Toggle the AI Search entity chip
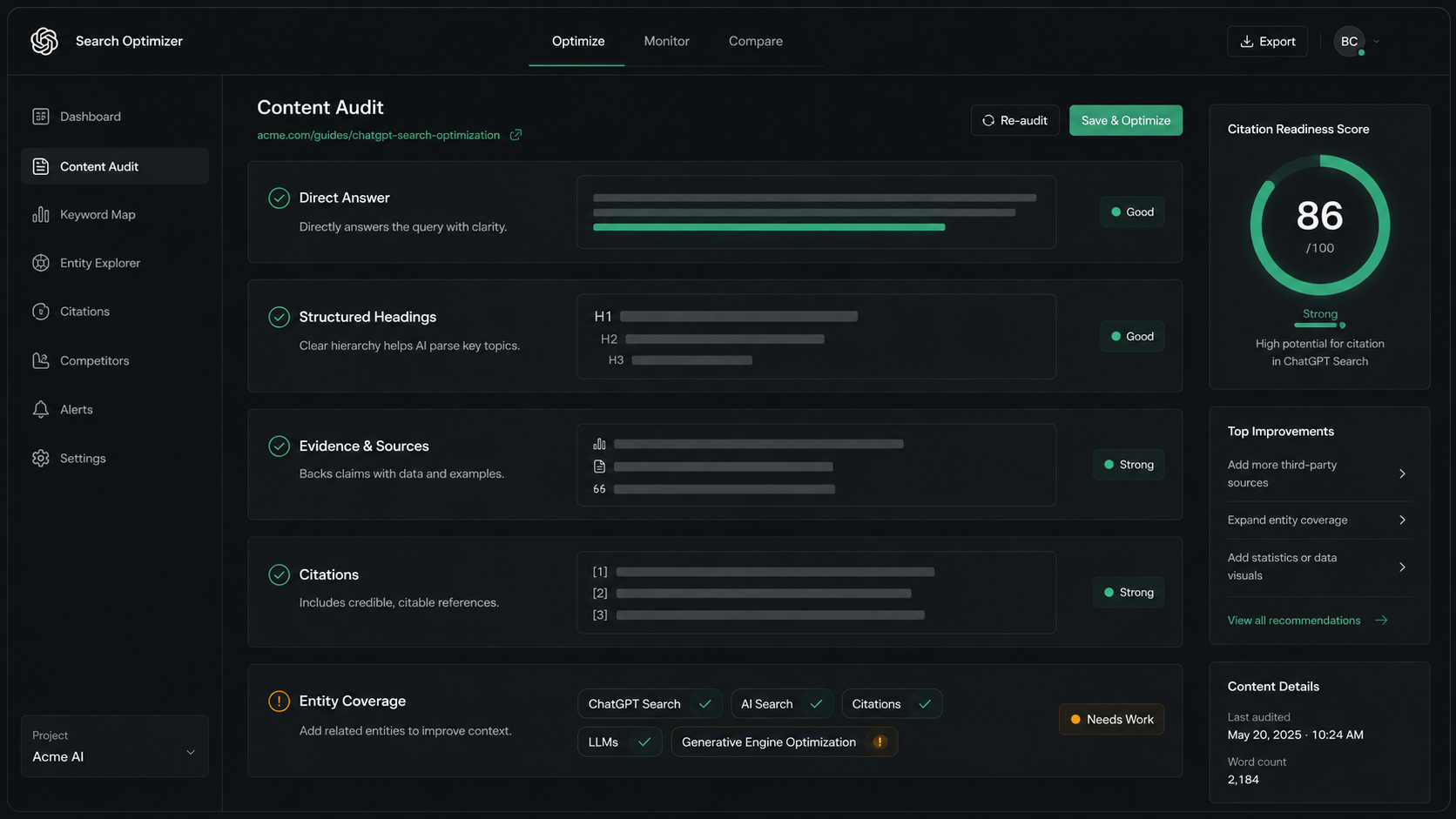This screenshot has width=1456, height=819. coord(782,704)
